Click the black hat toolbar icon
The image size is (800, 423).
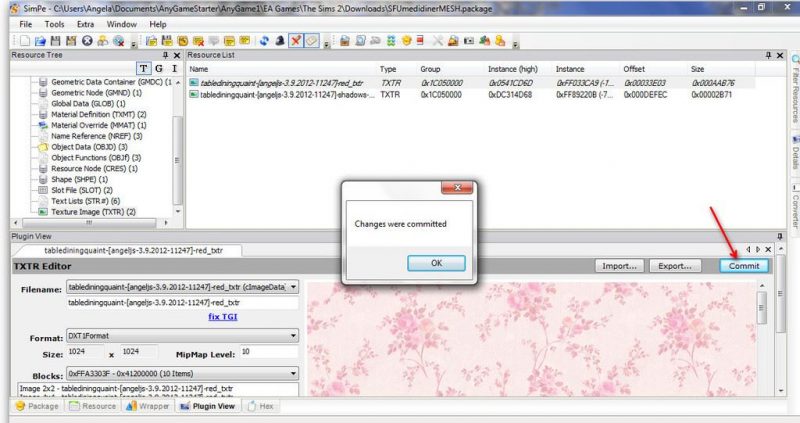pyautogui.click(x=279, y=41)
